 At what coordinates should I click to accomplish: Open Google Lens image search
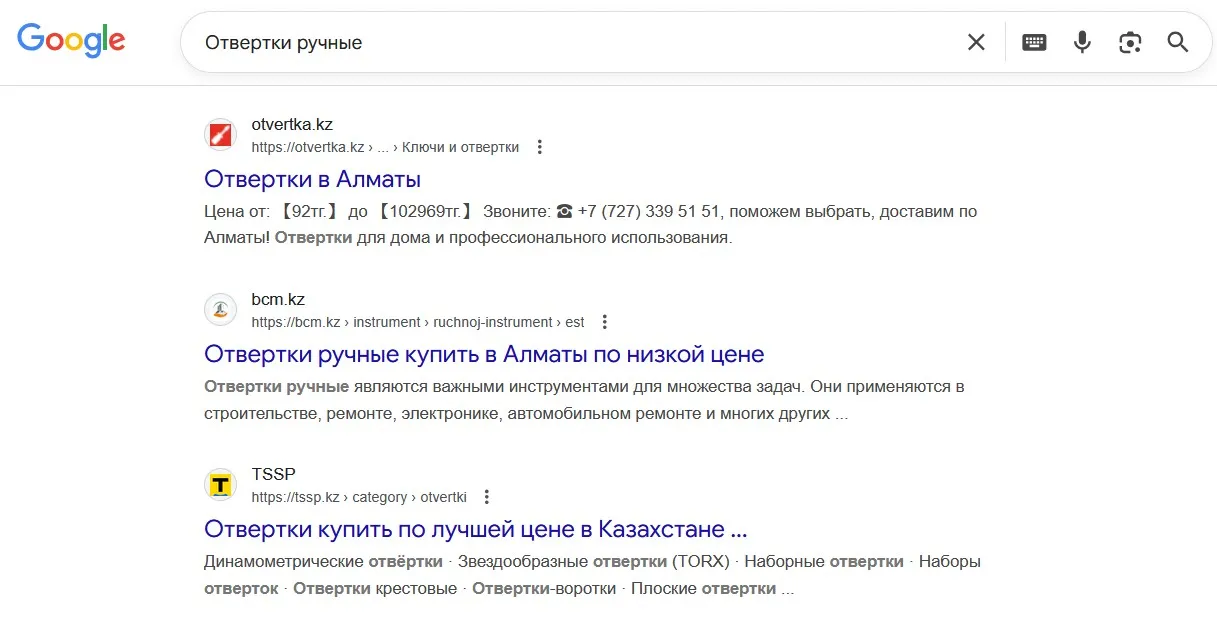[x=1130, y=42]
